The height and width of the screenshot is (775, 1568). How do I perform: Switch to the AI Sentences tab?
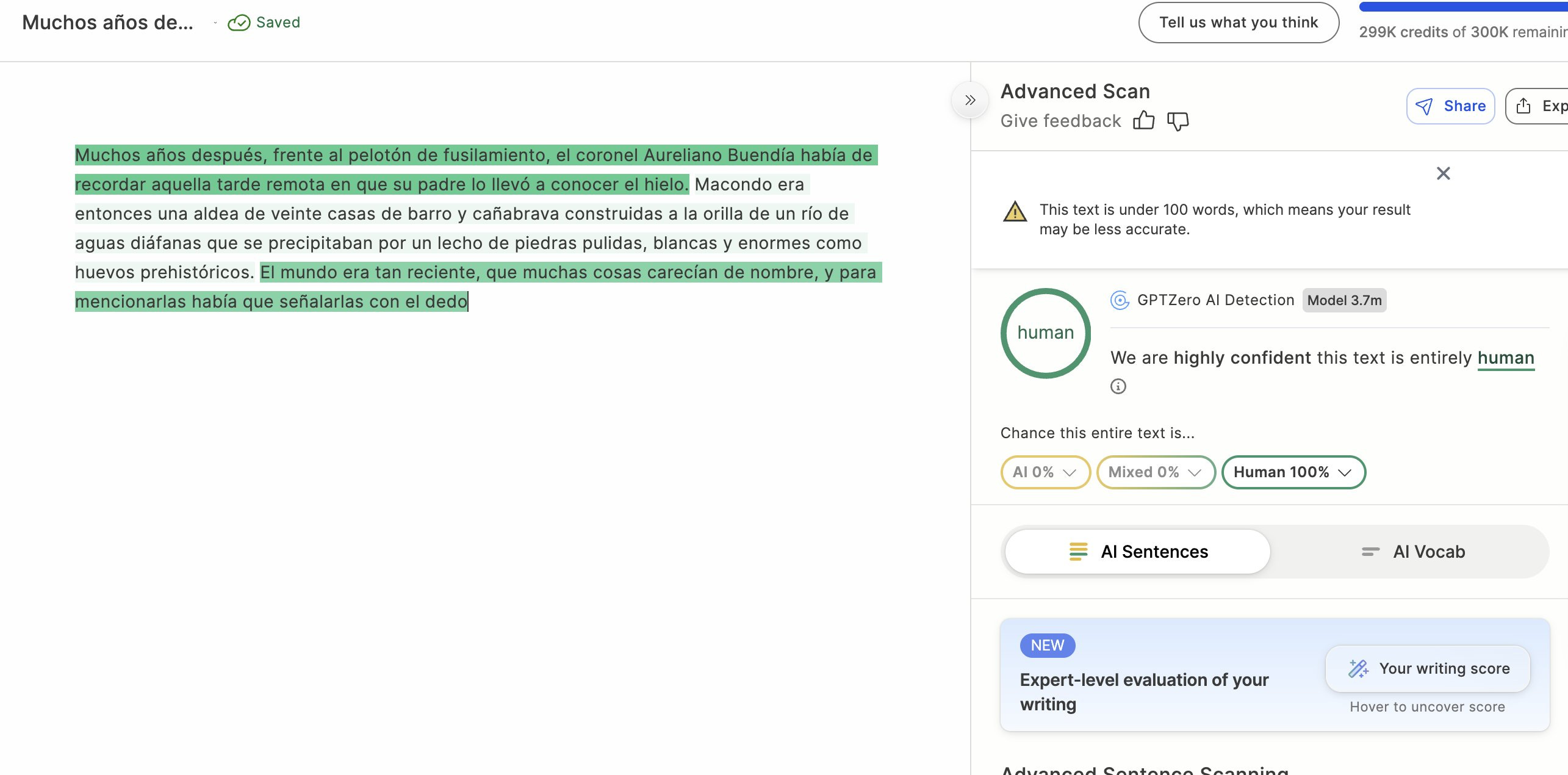[1138, 552]
